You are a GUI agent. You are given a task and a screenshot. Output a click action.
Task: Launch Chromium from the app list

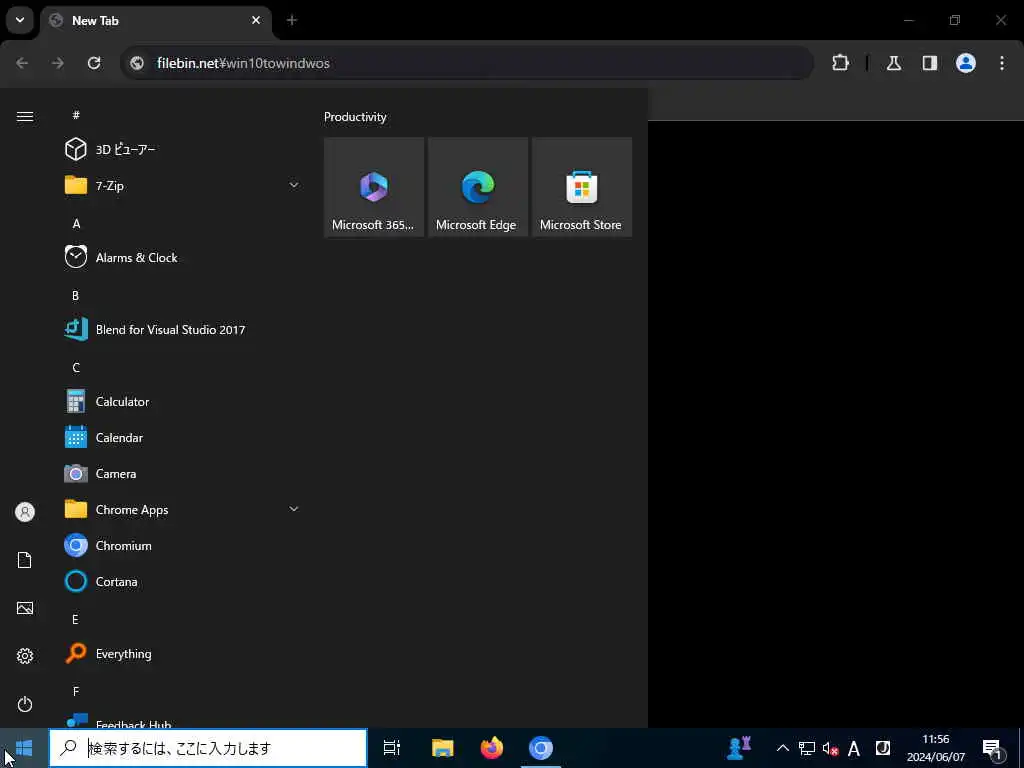pos(182,545)
